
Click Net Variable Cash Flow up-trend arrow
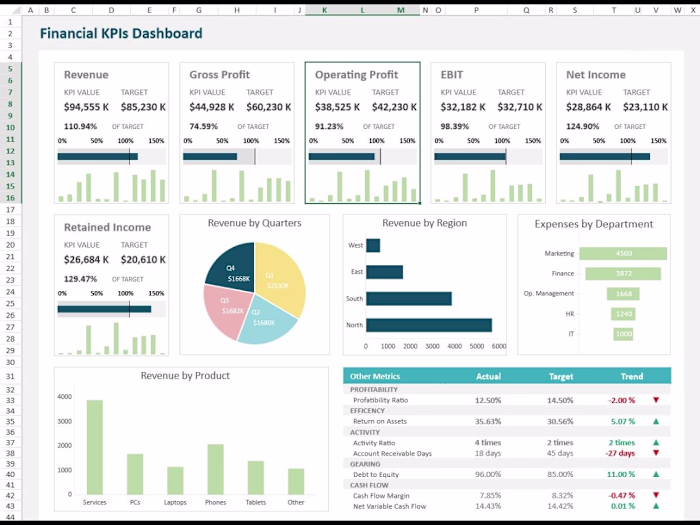[x=656, y=506]
